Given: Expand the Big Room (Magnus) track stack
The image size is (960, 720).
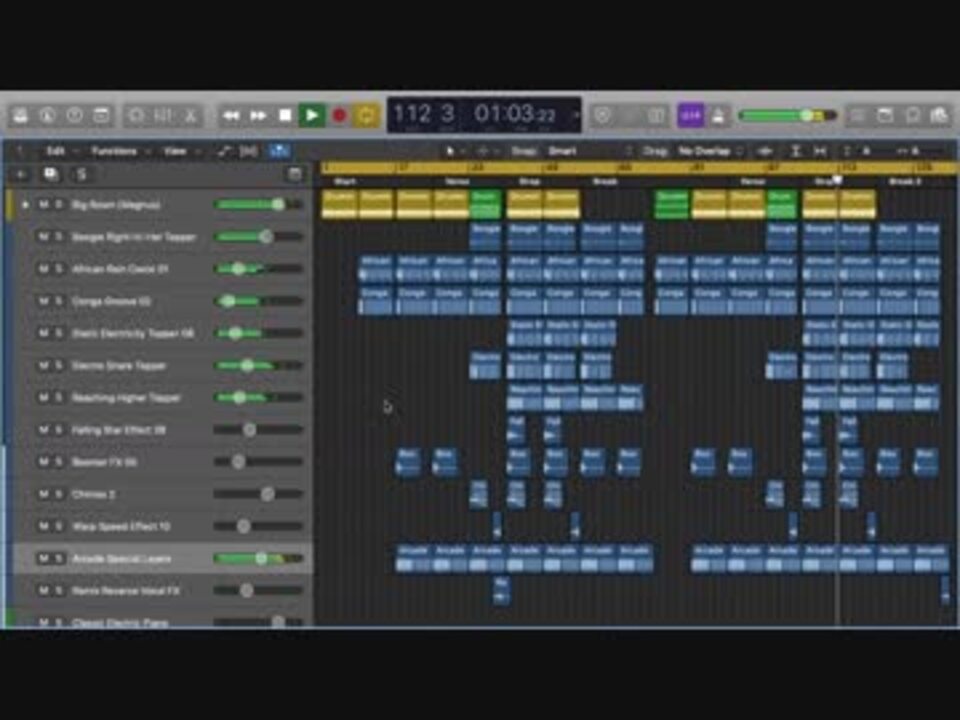Looking at the screenshot, I should pos(25,204).
